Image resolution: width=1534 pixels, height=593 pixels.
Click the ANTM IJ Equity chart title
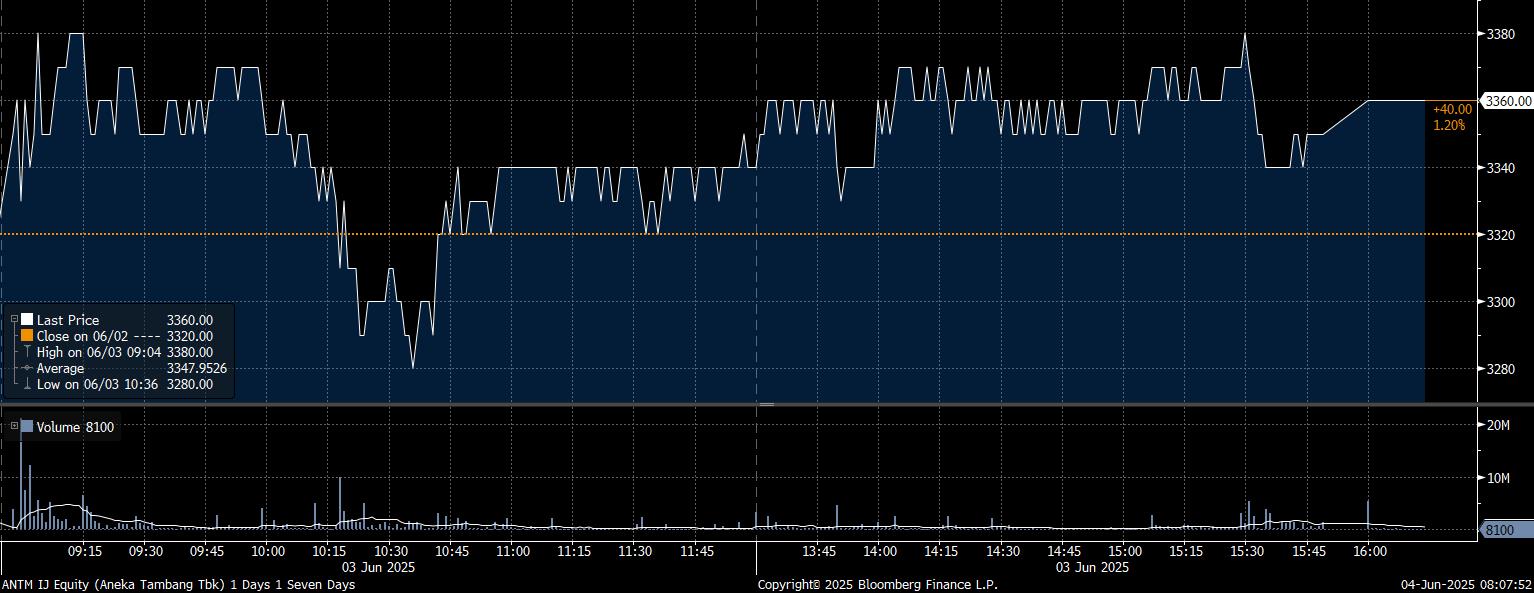(x=178, y=584)
